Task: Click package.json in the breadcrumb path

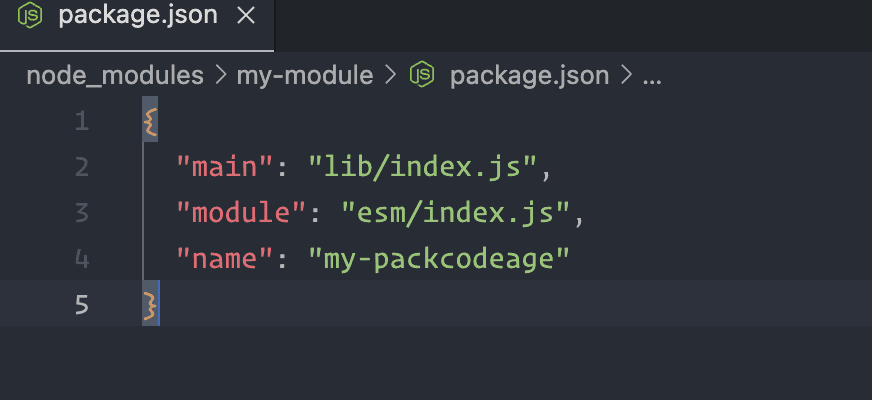Action: click(x=529, y=76)
